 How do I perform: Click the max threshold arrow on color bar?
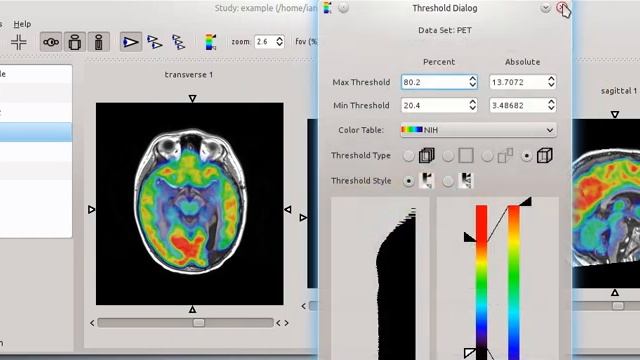coord(470,237)
